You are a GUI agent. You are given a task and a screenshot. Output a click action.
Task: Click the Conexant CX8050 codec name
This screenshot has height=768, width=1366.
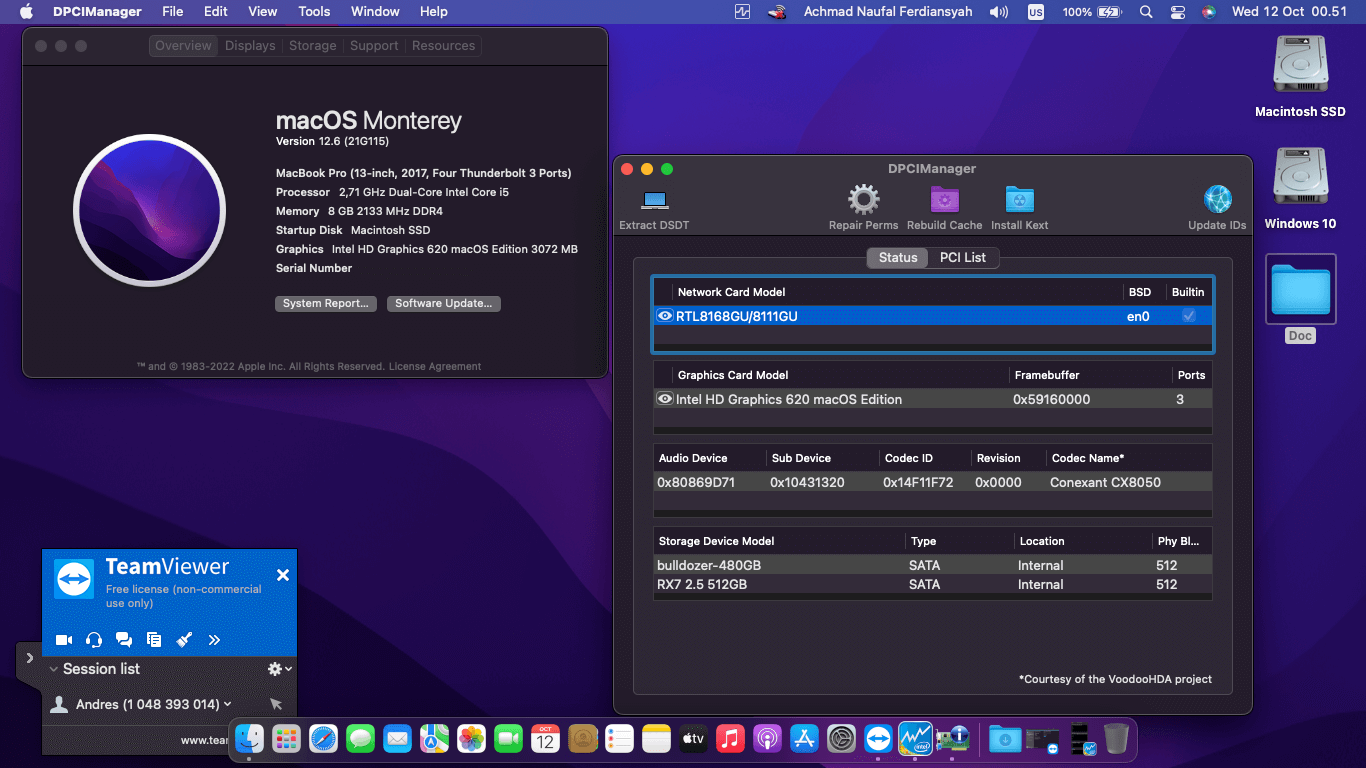[x=1105, y=482]
